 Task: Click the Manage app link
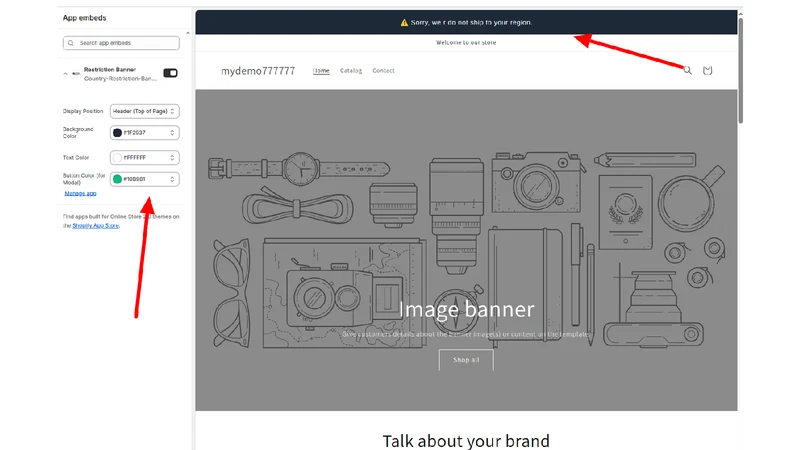point(80,193)
